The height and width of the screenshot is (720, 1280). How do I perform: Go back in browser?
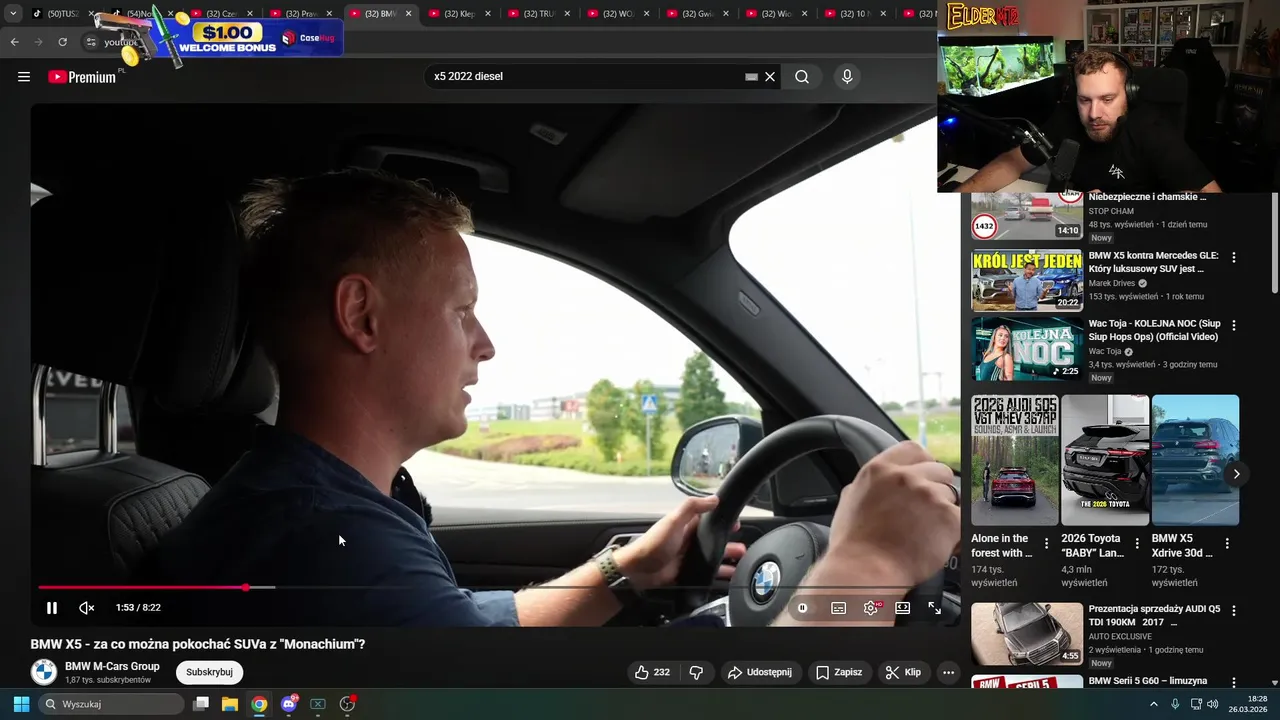click(14, 42)
